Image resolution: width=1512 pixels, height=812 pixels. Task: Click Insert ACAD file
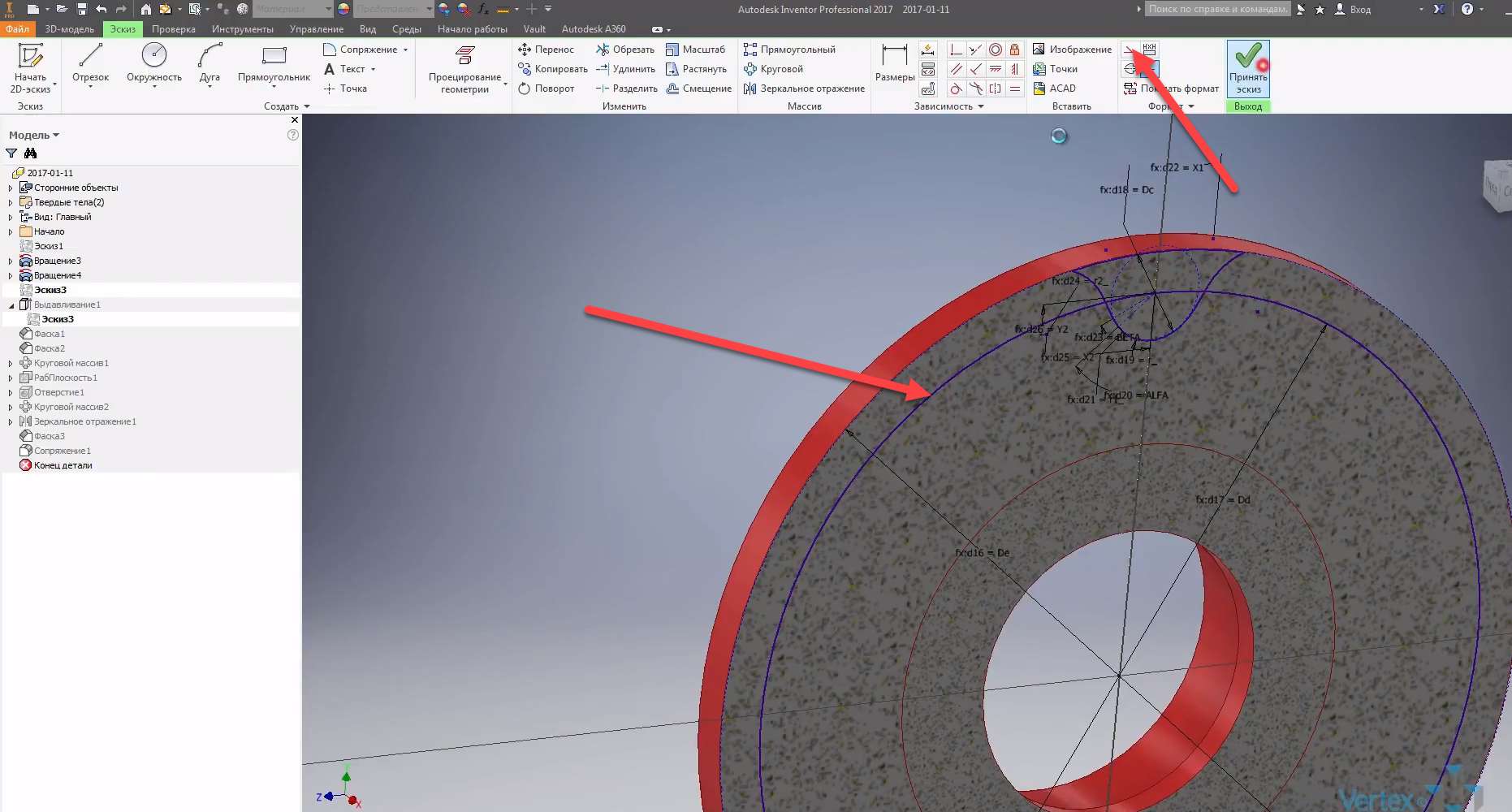1054,89
